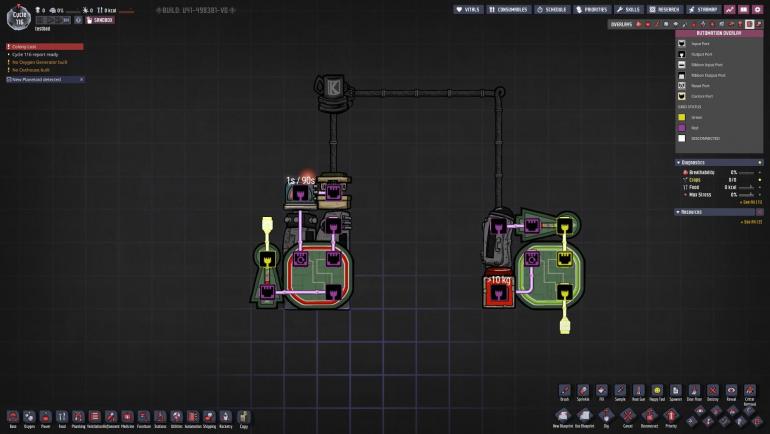Open the Consumables tab
The height and width of the screenshot is (434, 770).
pos(508,9)
